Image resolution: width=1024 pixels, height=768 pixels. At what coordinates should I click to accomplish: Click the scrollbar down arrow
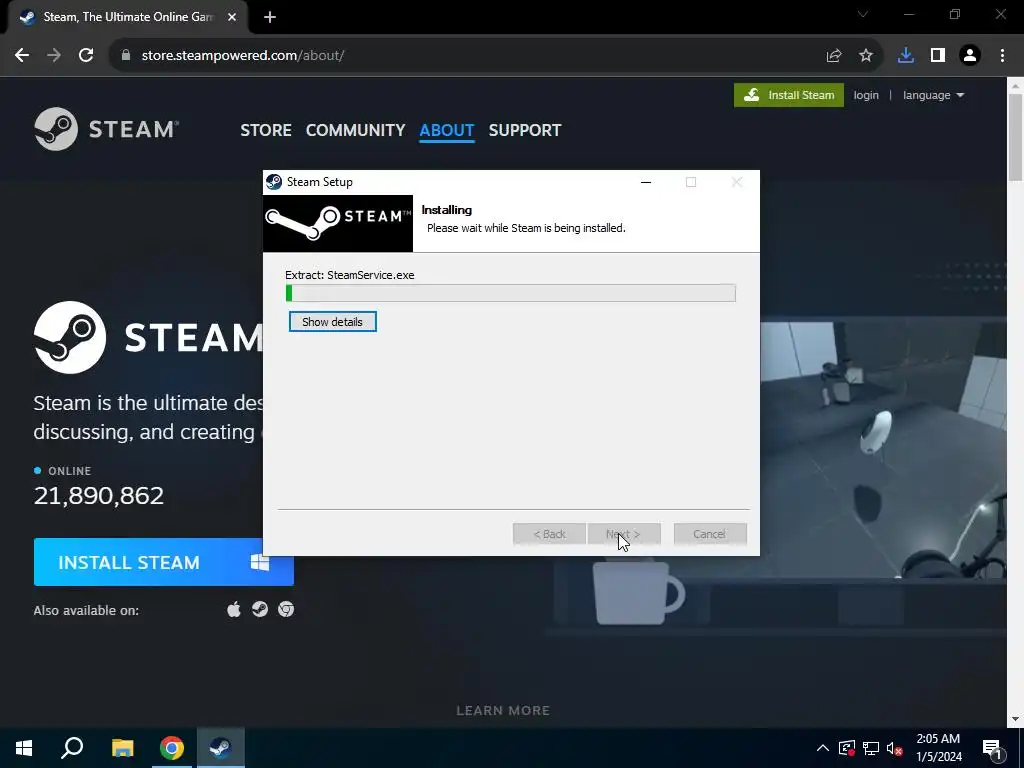point(1016,720)
